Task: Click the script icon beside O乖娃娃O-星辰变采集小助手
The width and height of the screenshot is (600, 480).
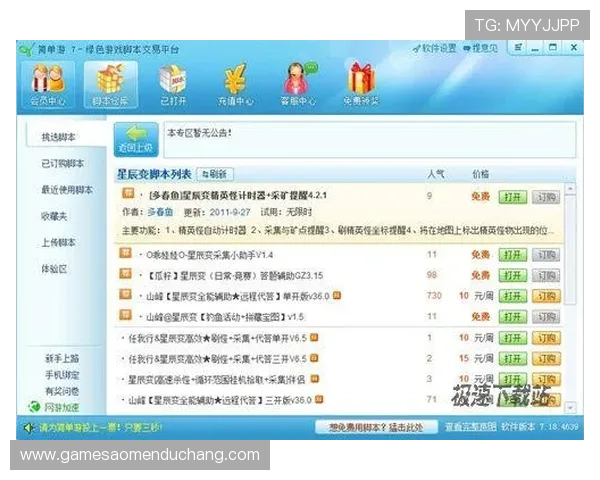Action: [126, 253]
